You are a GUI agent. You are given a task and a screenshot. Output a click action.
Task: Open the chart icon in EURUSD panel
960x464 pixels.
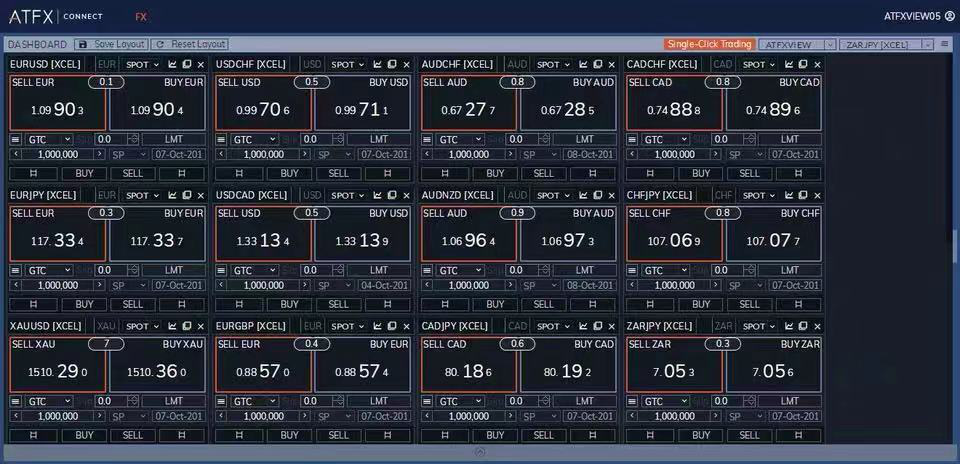point(172,64)
